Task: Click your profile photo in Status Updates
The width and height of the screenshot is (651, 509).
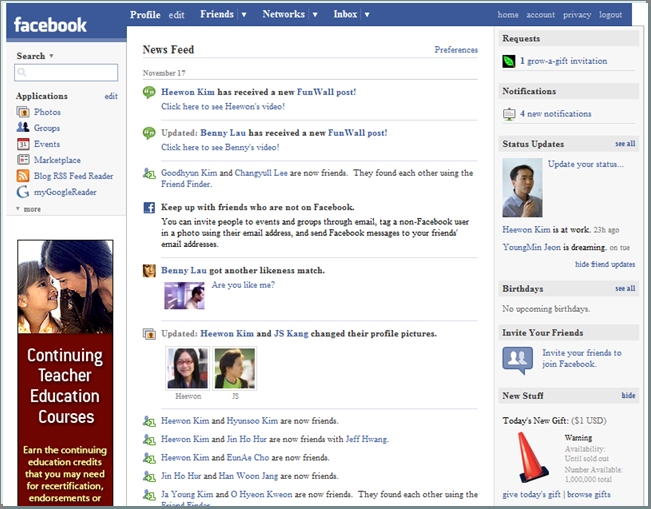Action: pyautogui.click(x=522, y=188)
